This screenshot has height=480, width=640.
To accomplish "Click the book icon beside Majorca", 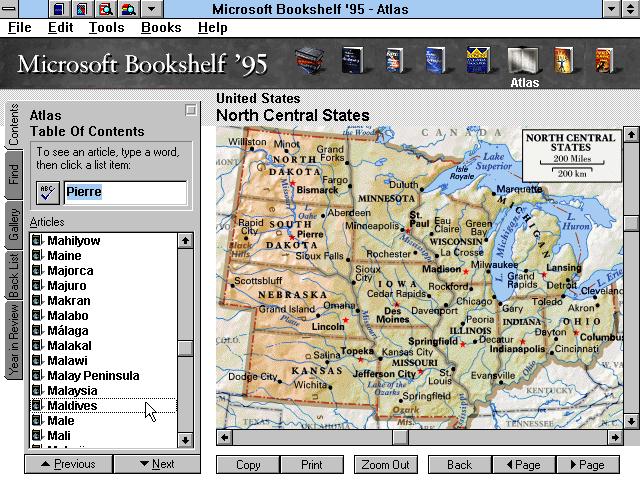I will pos(37,270).
